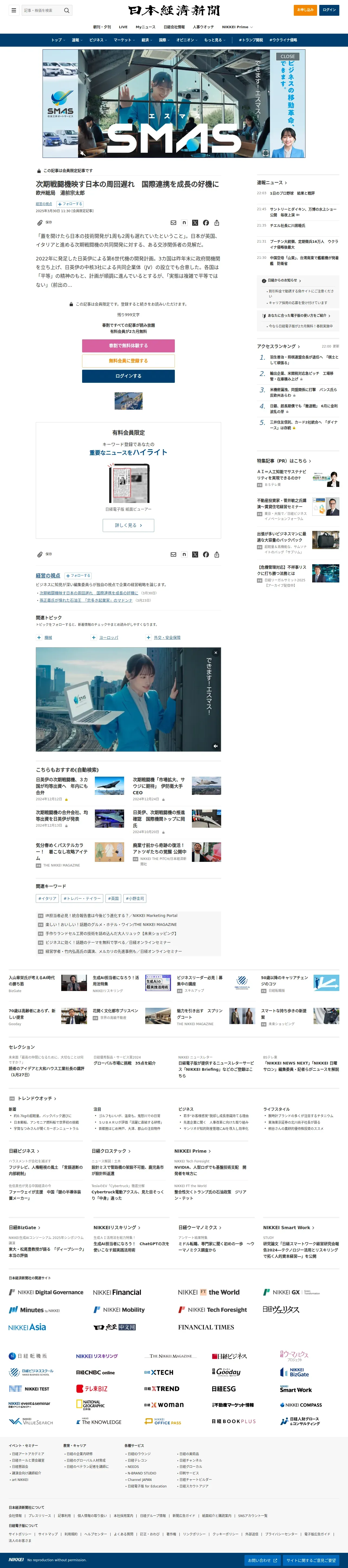Share to note using bottom icon
The image size is (348, 1568).
tap(184, 554)
